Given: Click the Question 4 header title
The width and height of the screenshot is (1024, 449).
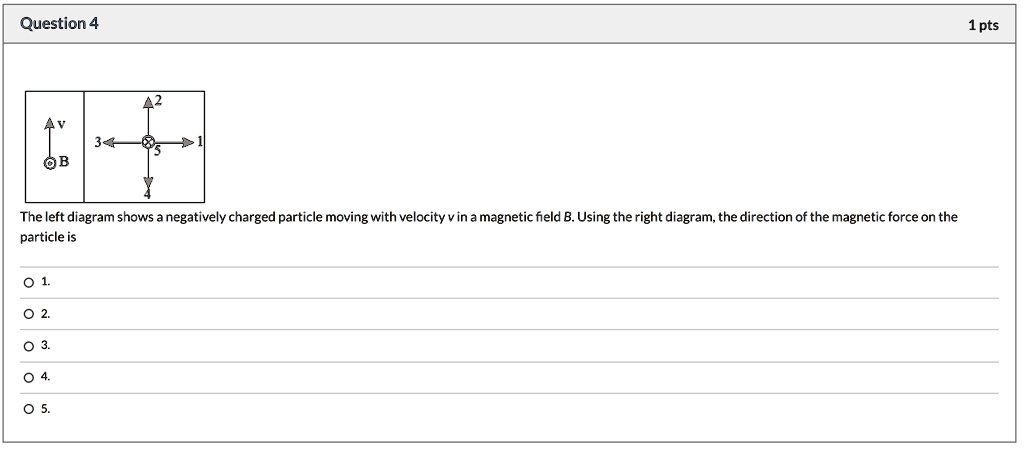Looking at the screenshot, I should [59, 24].
